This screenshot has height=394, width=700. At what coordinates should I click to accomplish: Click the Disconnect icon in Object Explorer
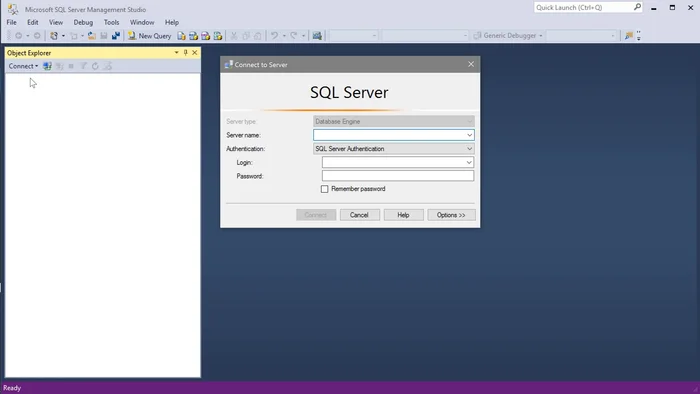tap(59, 66)
